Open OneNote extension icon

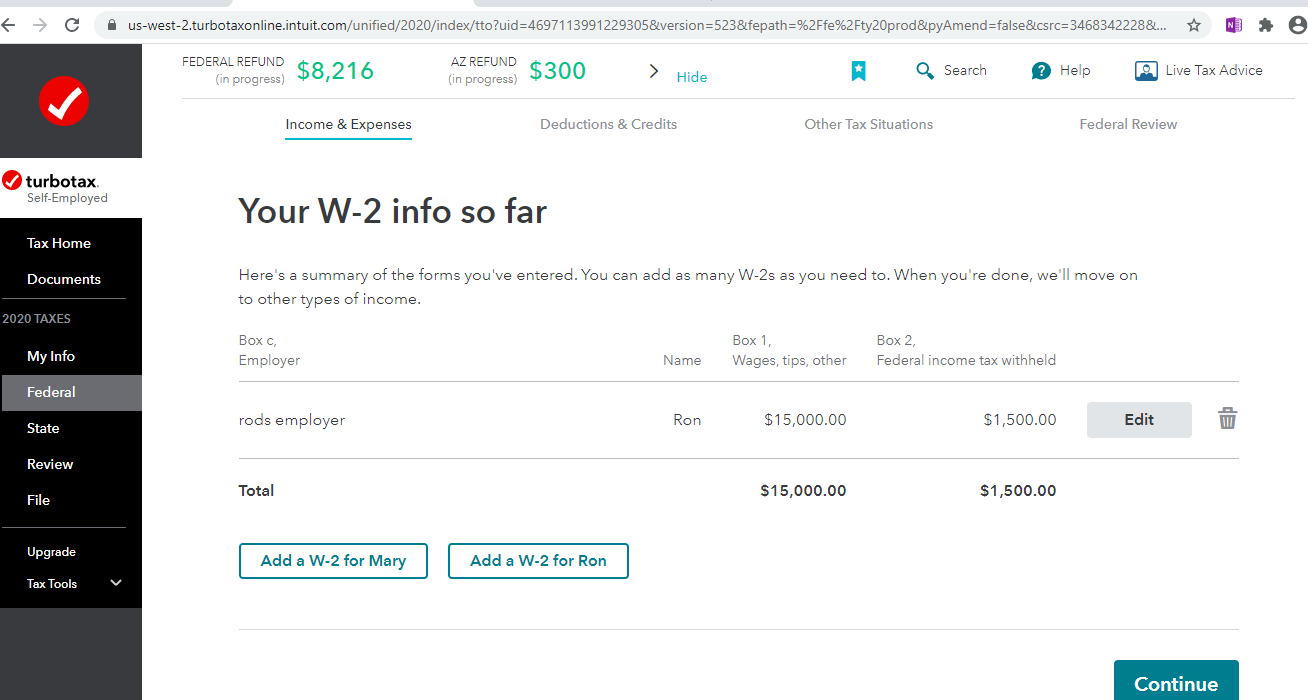click(x=1234, y=25)
